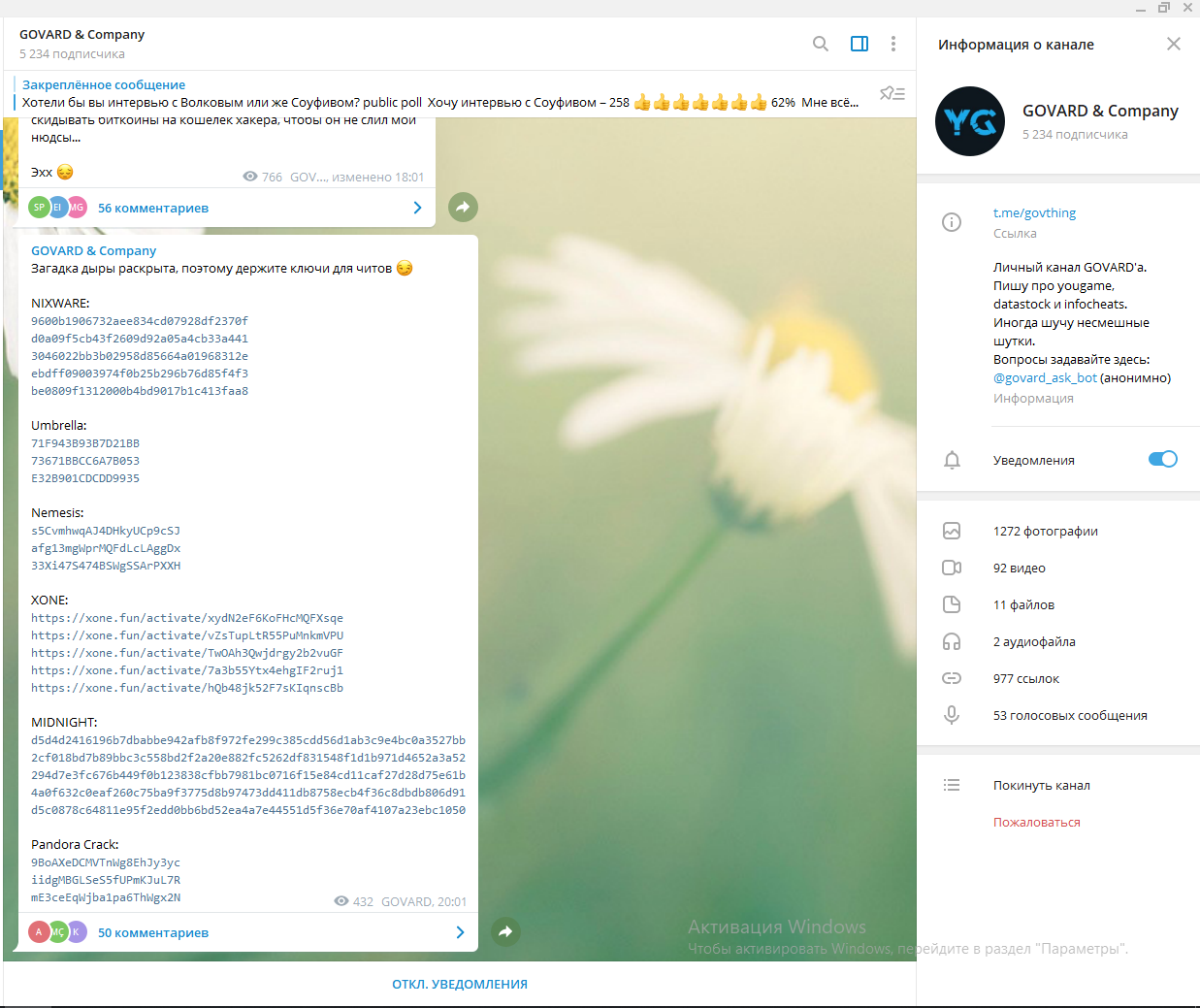Expand the 56 comments chevron arrow

418,208
